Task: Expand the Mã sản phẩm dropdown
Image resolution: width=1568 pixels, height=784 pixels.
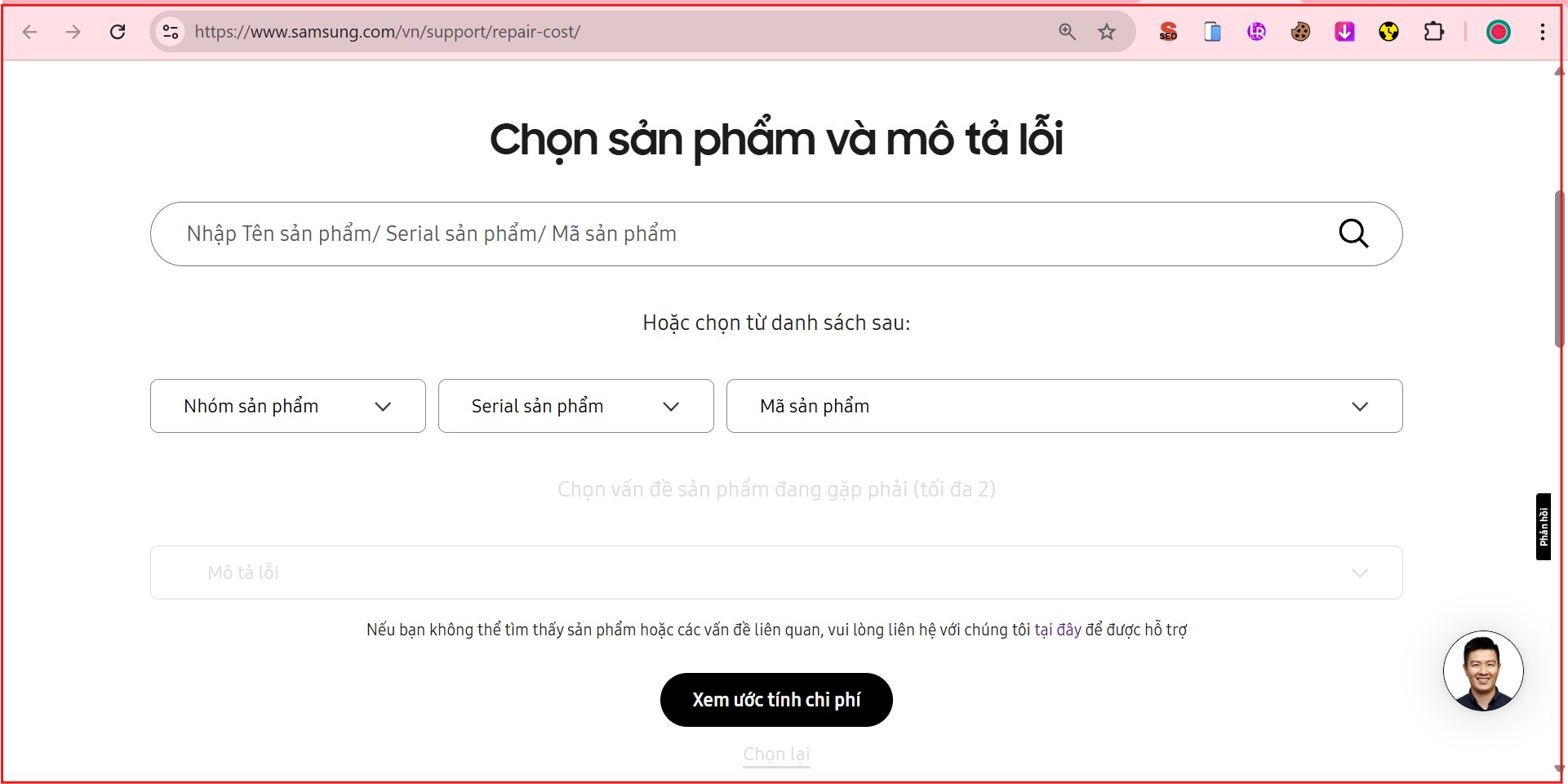Action: click(1064, 406)
